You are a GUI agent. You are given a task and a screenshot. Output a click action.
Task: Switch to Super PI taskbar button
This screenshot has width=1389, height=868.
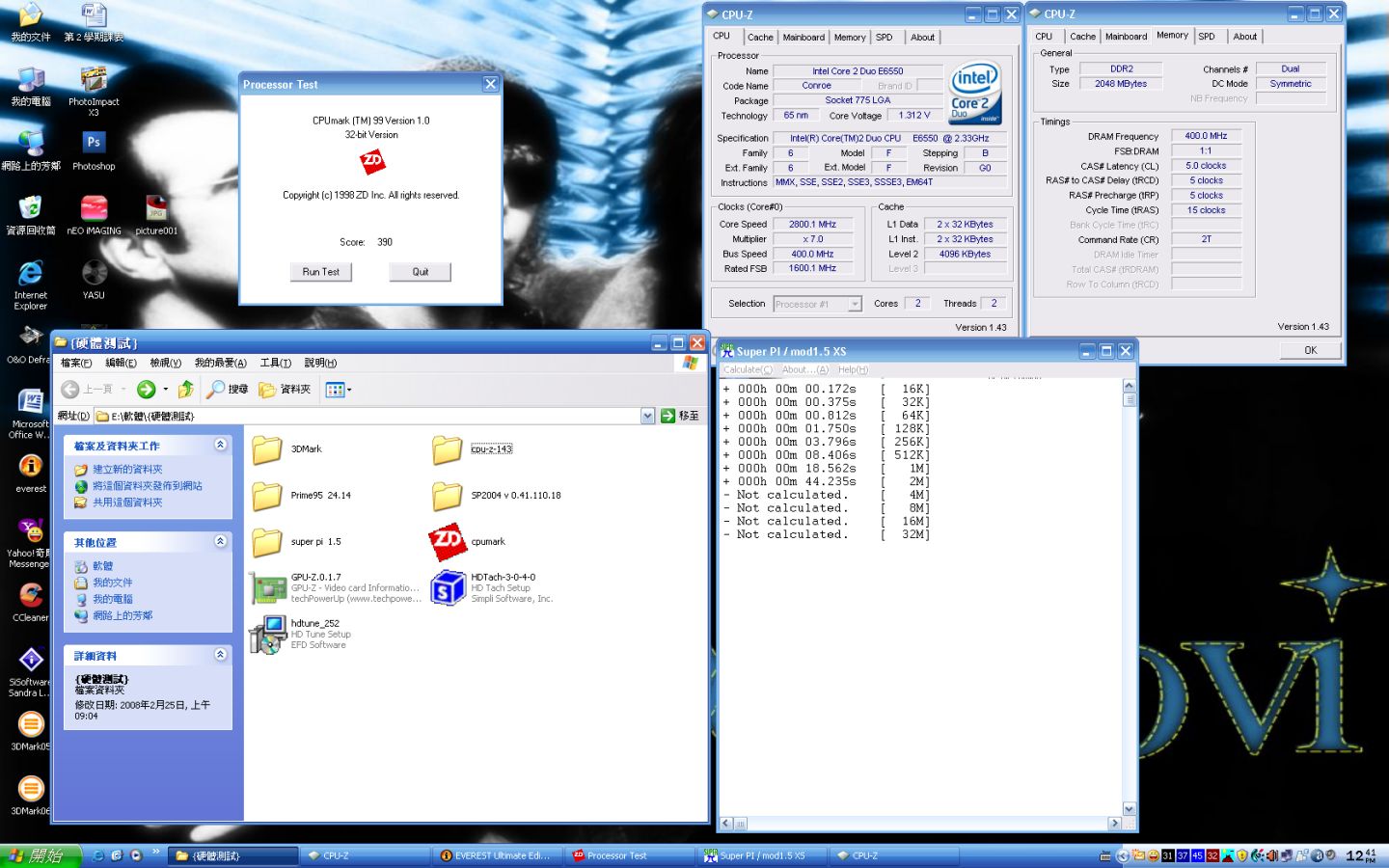click(761, 855)
